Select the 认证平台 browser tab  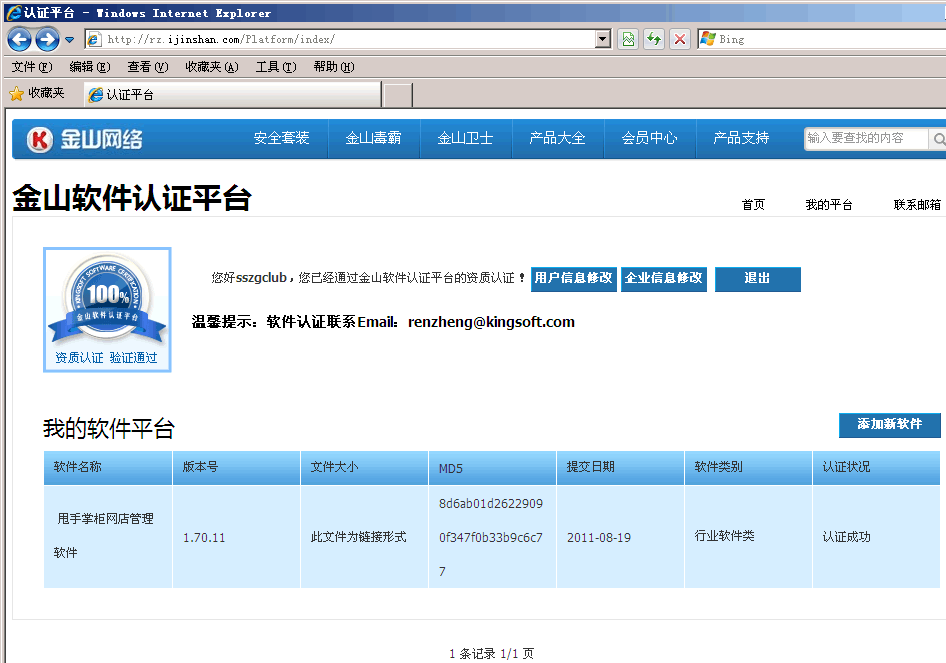point(232,94)
